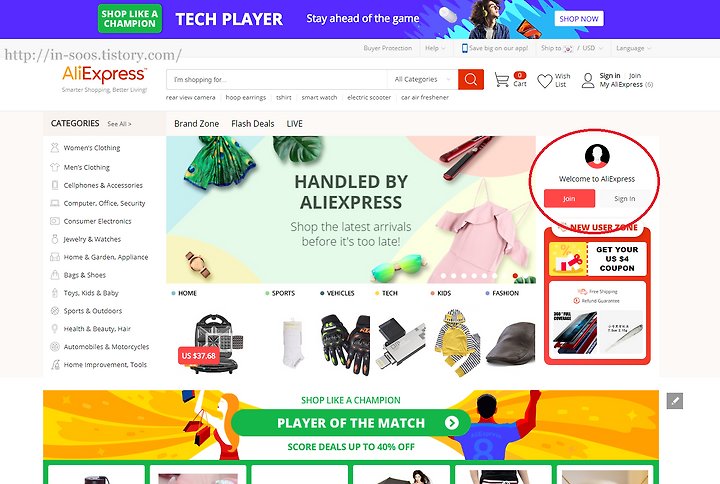
Task: Click the red Join button
Action: tap(569, 198)
